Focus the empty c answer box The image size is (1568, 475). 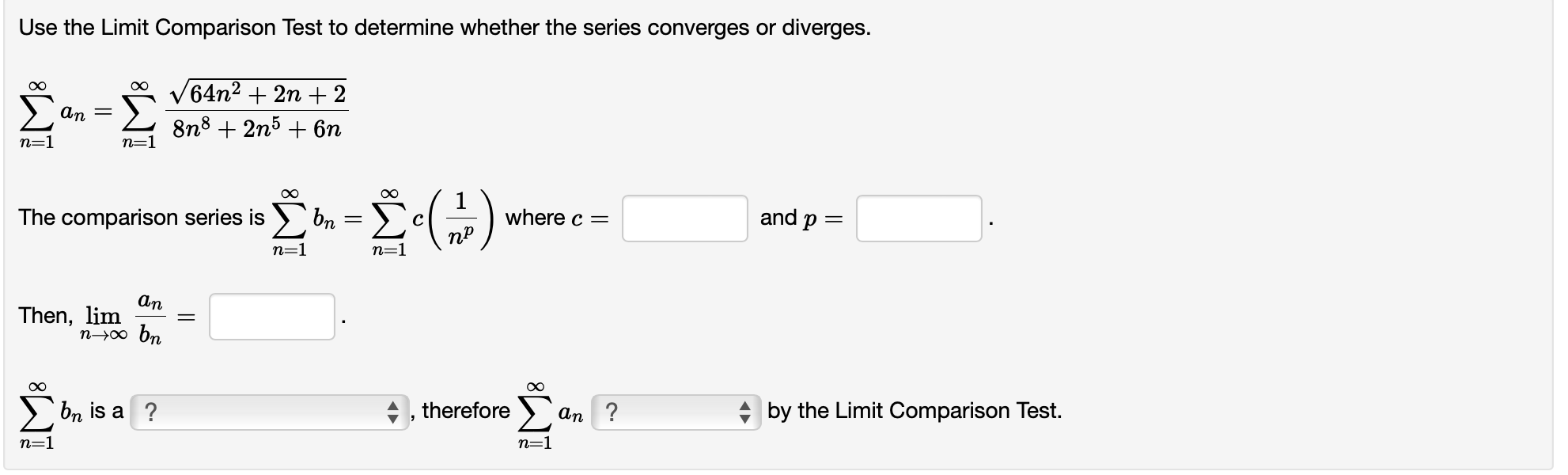point(684,218)
